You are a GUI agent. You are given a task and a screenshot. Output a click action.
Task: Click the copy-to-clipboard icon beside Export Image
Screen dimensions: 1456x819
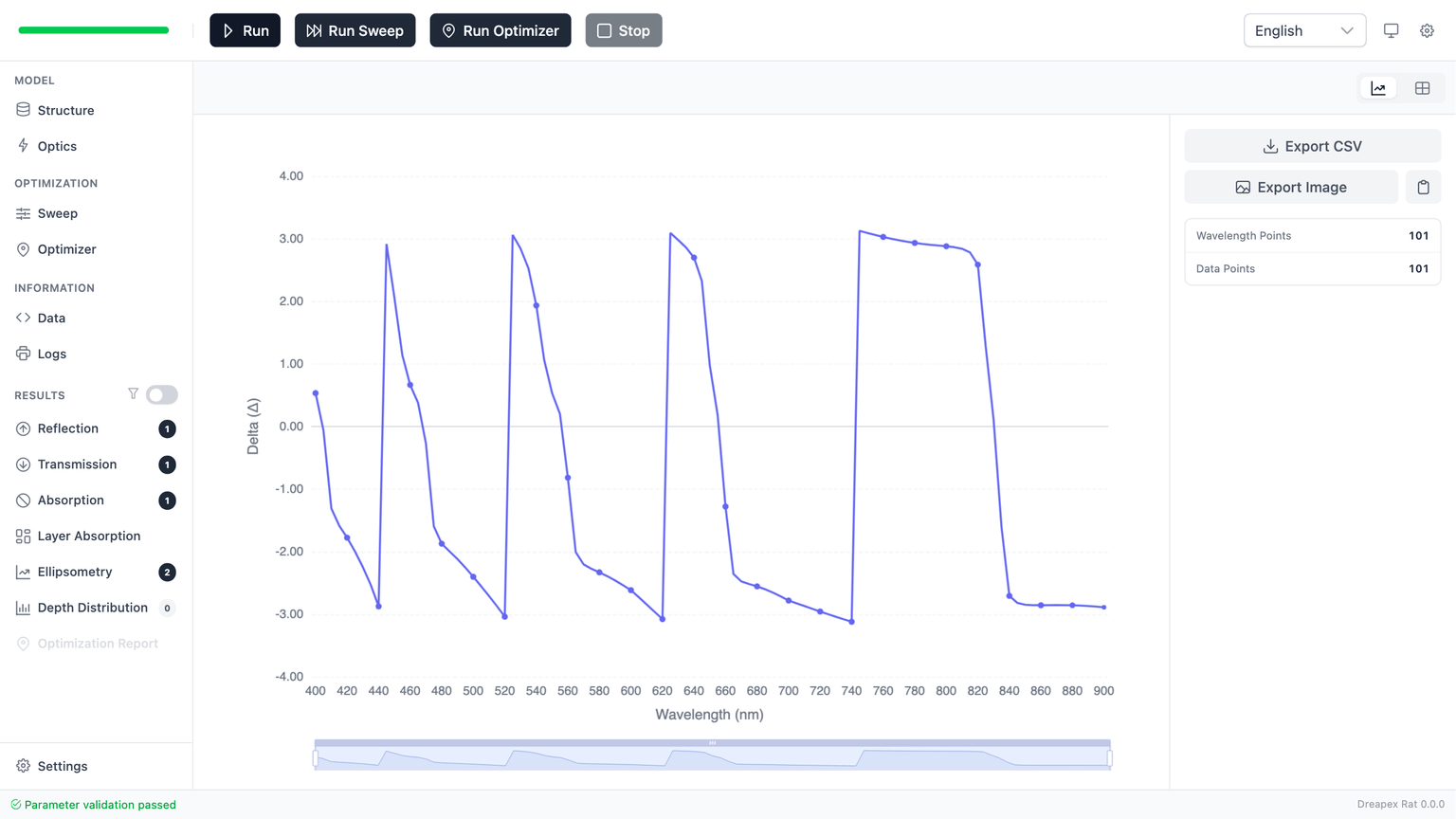point(1423,188)
